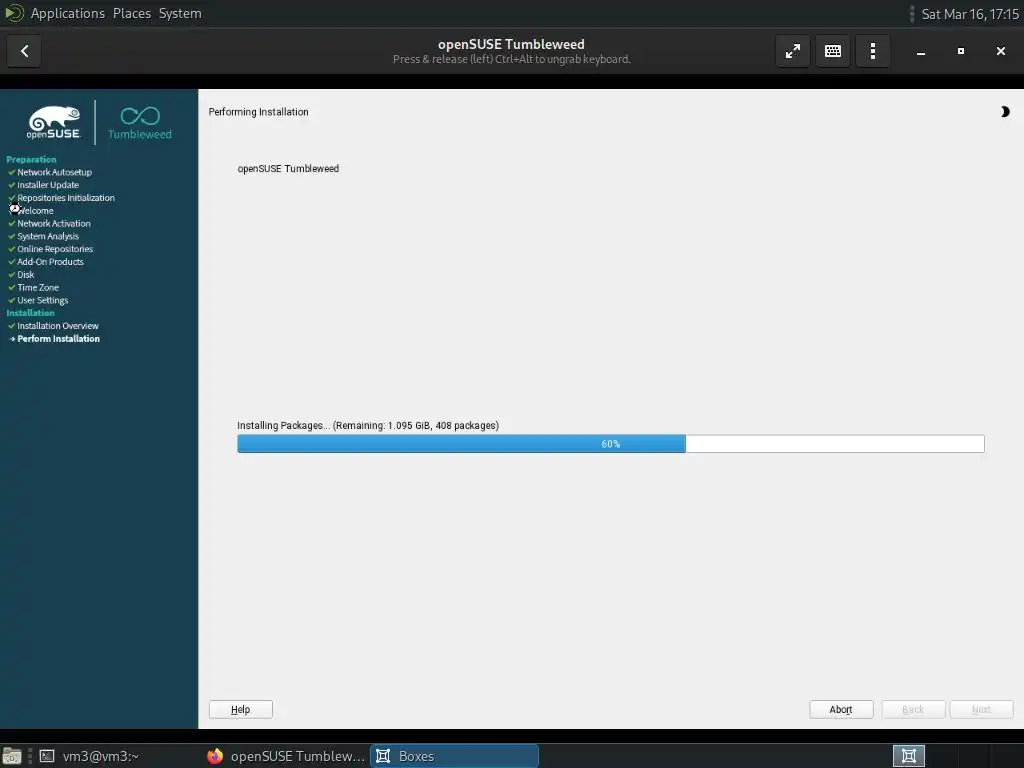Select Disk step in sidebar

[25, 274]
